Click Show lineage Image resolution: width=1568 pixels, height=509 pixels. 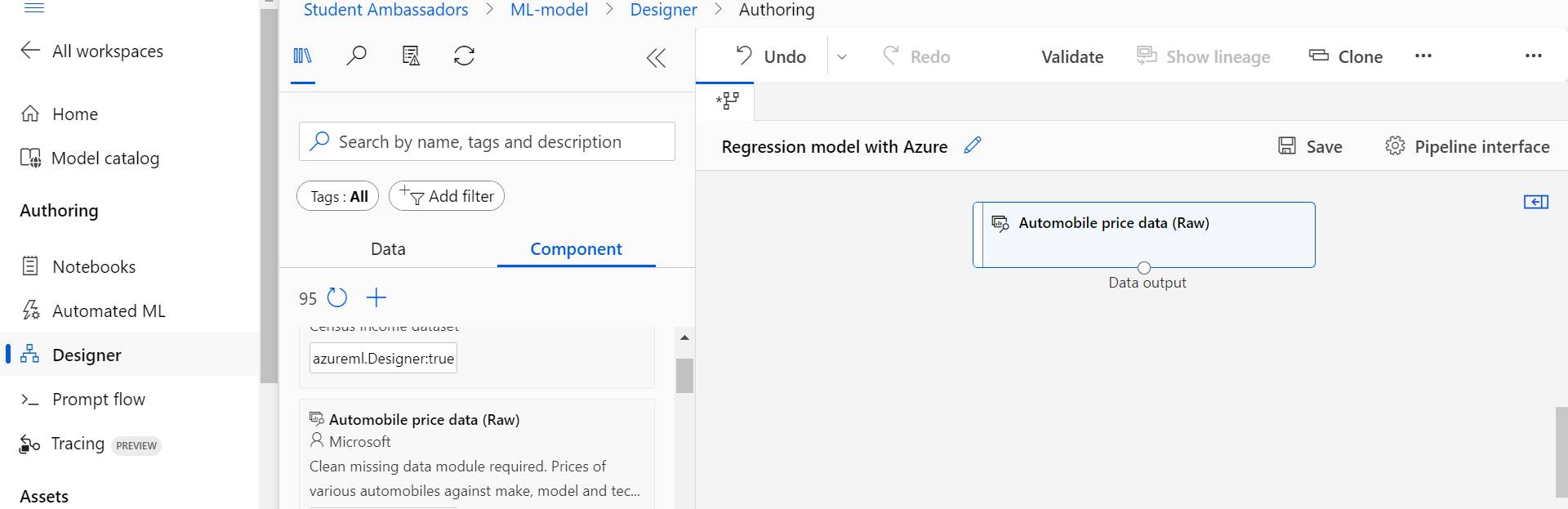[1204, 56]
